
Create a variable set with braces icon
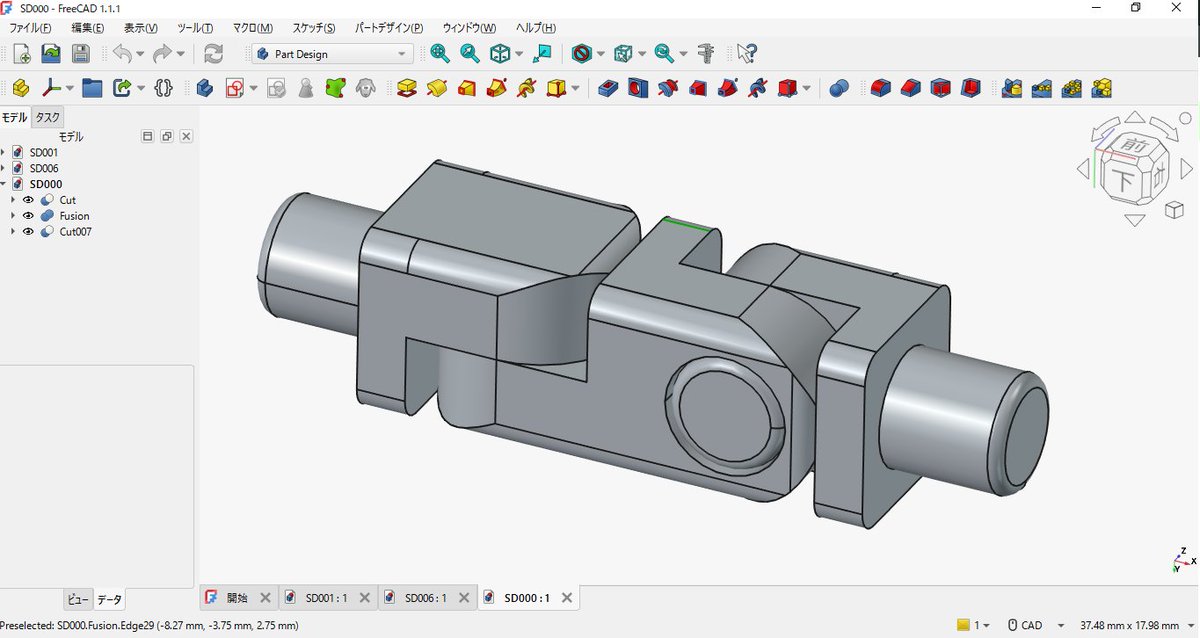pyautogui.click(x=164, y=88)
